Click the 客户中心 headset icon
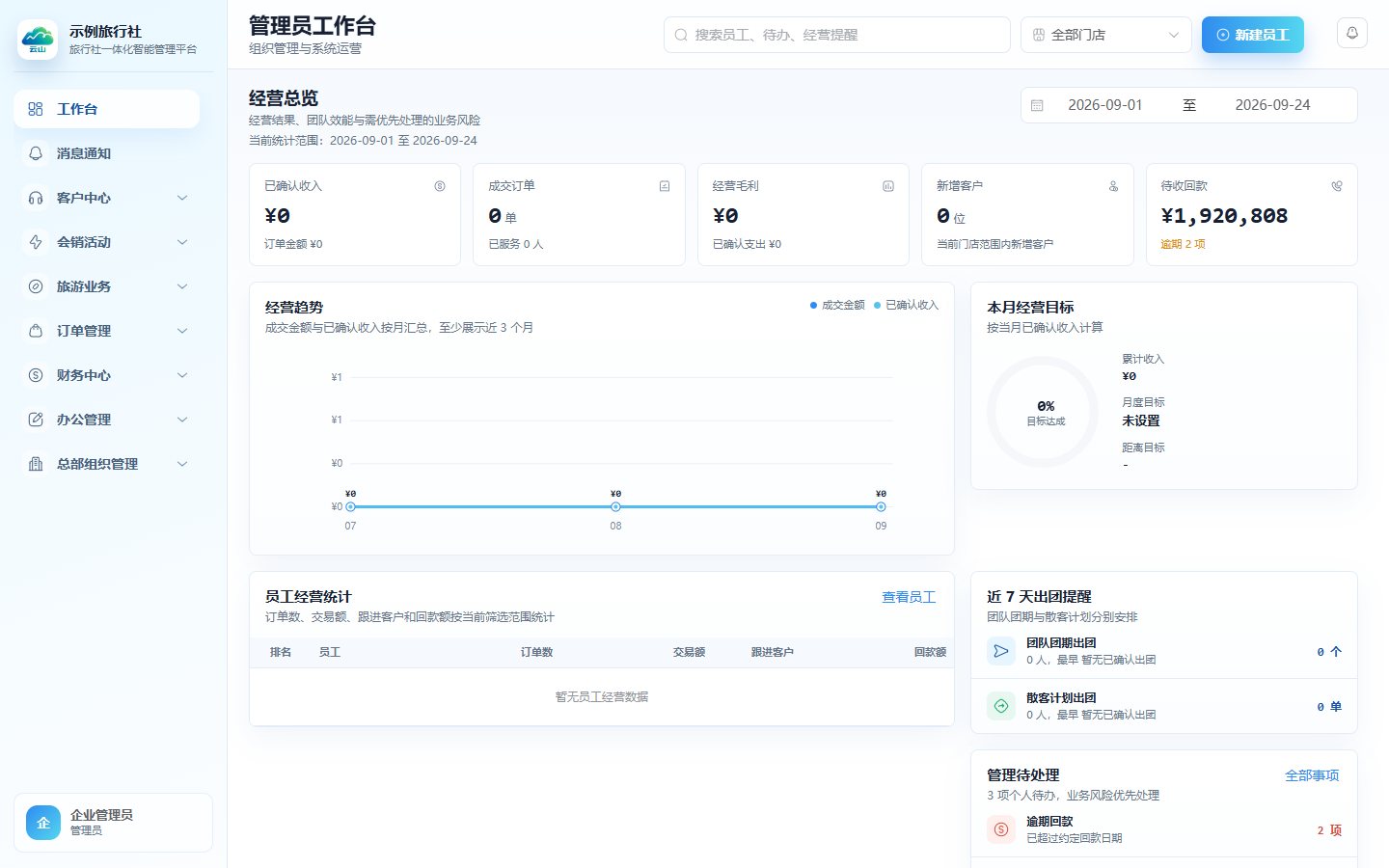The height and width of the screenshot is (868, 1389). tap(36, 198)
